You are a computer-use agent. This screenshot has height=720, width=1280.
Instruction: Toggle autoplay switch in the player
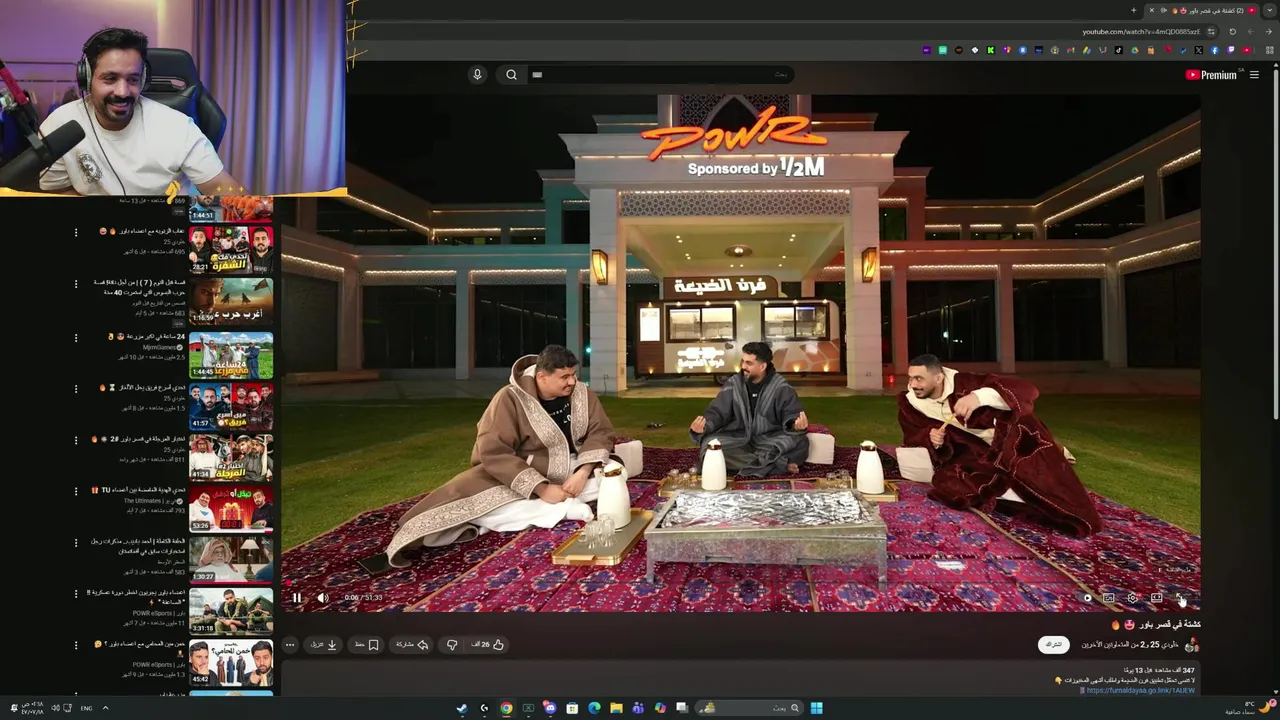(1087, 598)
